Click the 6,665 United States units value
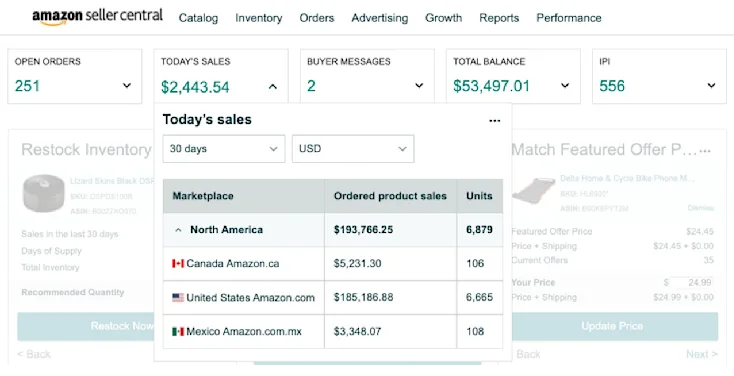Screen dimensions: 734x376 click(x=479, y=297)
